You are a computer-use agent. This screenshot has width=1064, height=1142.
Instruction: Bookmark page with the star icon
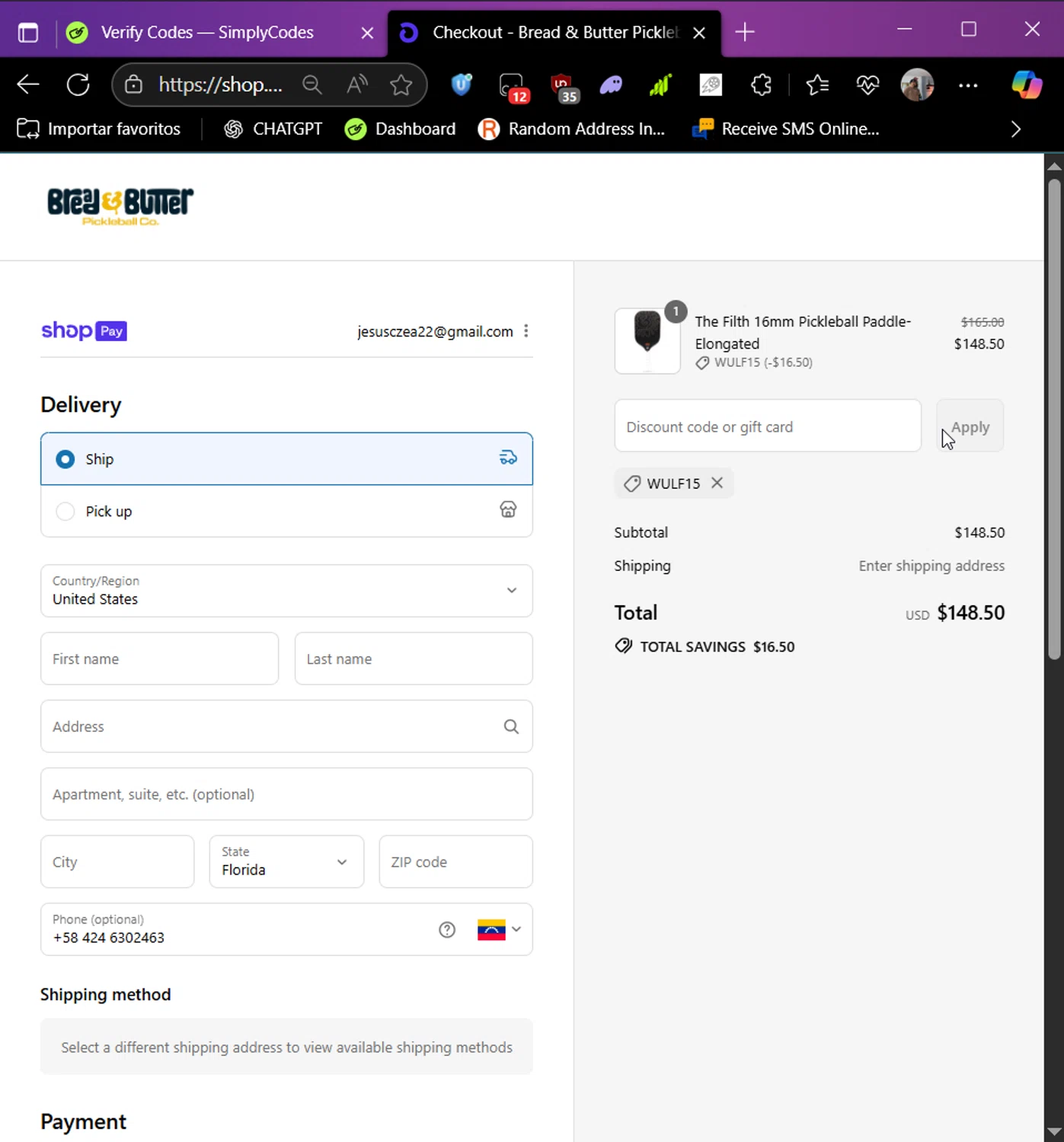point(401,85)
